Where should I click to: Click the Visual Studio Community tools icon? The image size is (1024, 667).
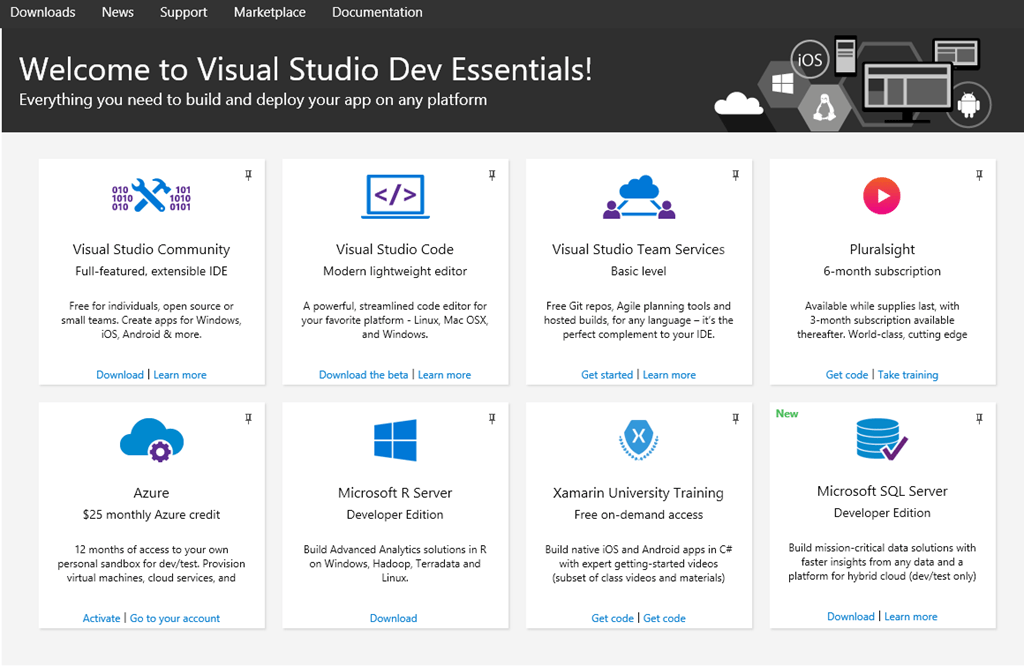(151, 195)
